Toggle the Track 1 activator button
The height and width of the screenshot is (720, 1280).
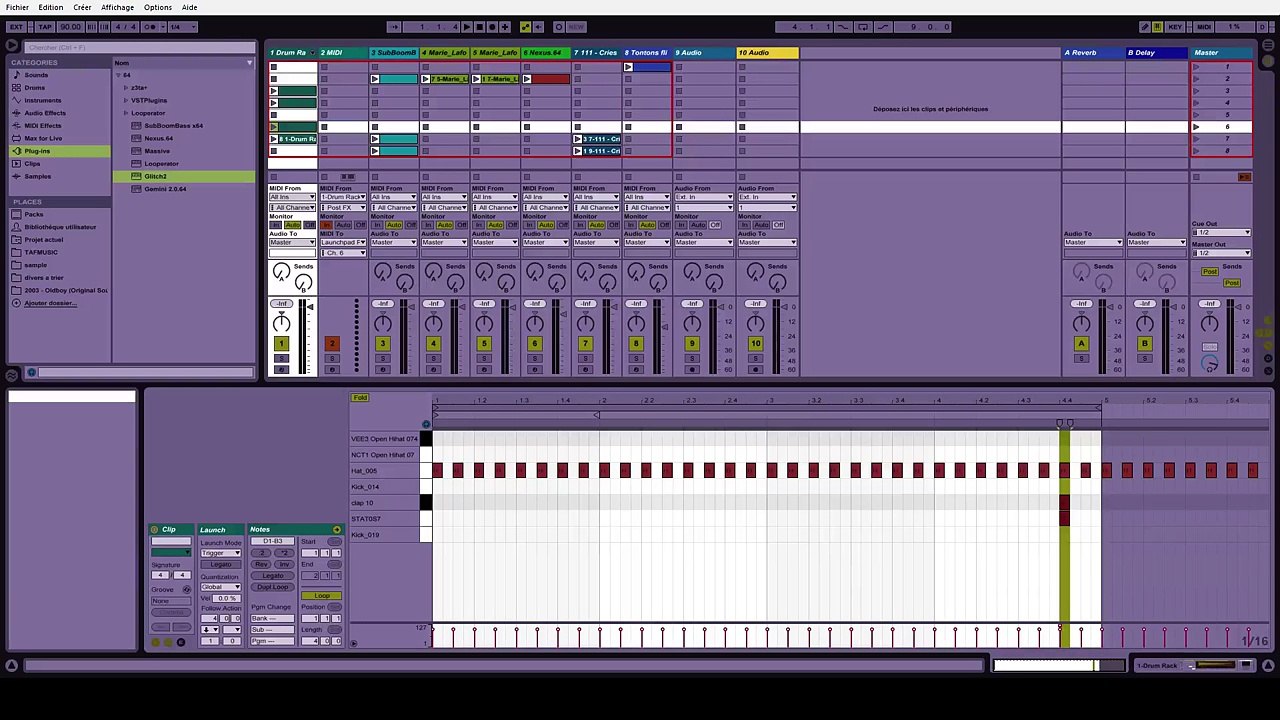tap(281, 344)
